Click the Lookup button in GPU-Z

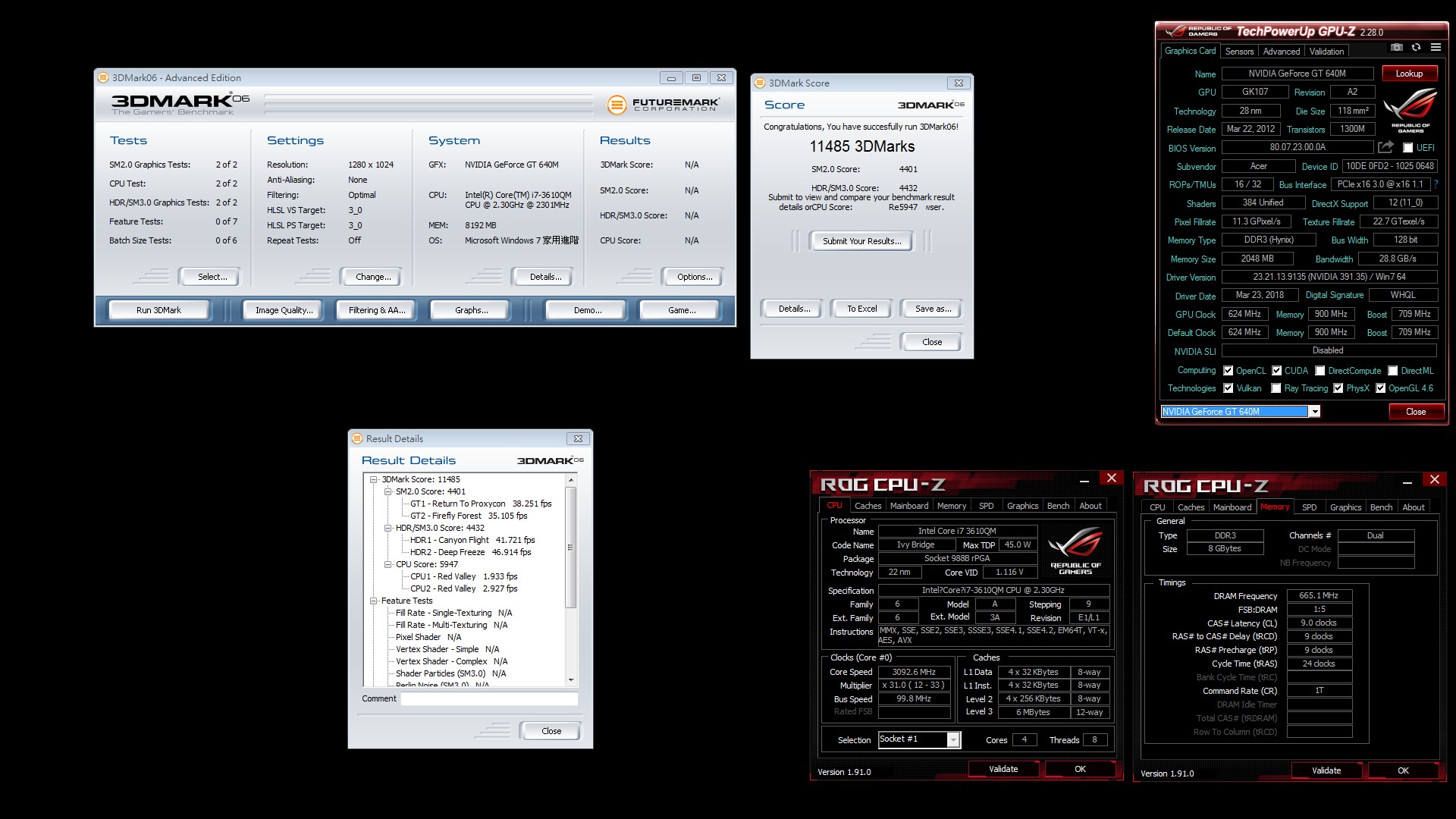point(1409,74)
